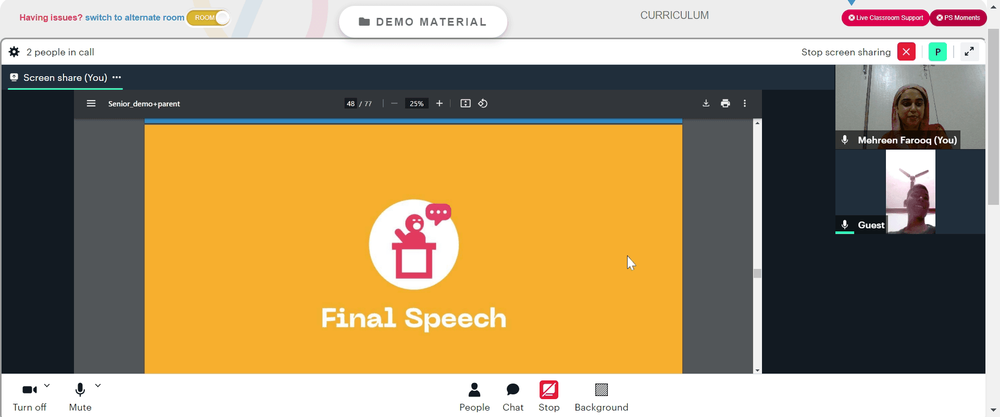Click switch to alternate room link
Screen dimensions: 1000x417
tap(135, 18)
